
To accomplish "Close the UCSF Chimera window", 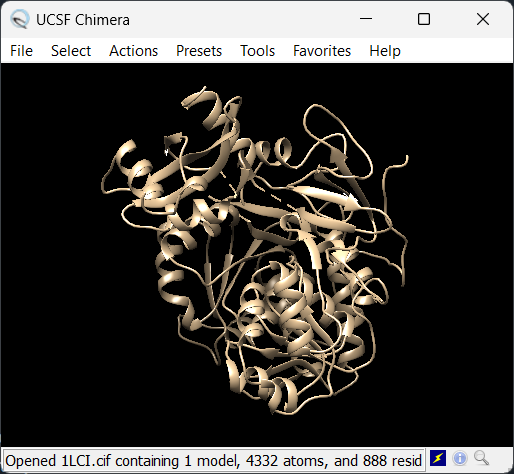I will [x=483, y=19].
